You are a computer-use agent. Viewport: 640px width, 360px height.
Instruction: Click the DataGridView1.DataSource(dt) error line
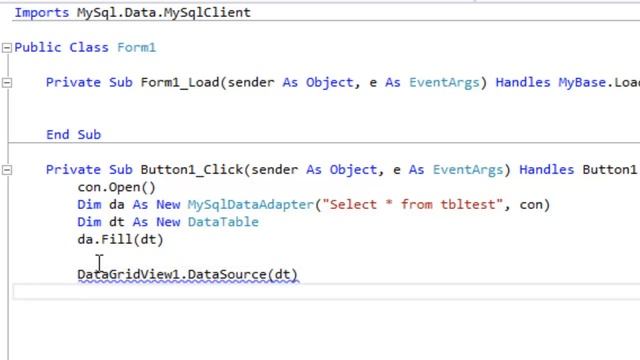[x=188, y=274]
